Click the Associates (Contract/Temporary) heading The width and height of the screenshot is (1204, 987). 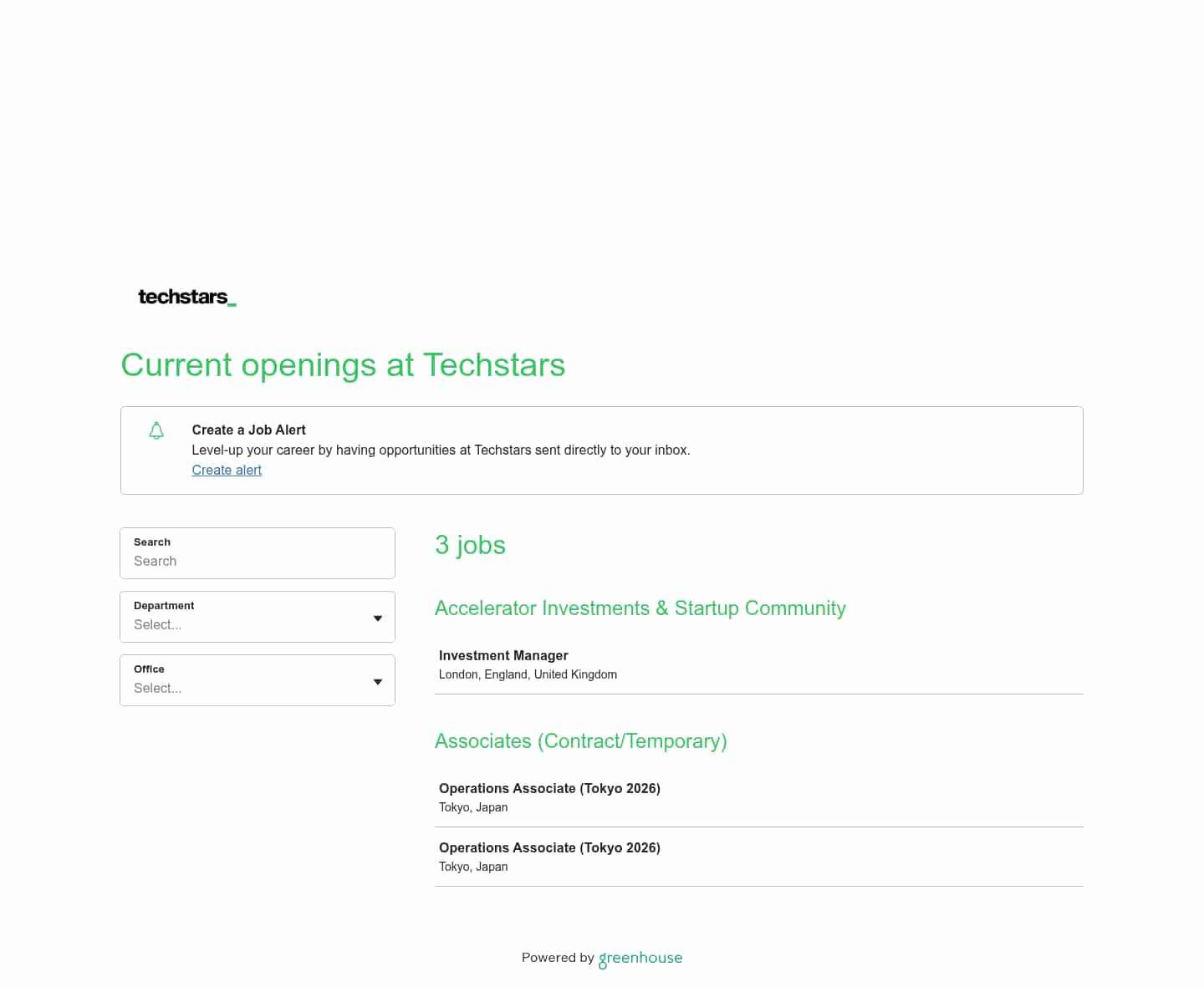(x=580, y=741)
